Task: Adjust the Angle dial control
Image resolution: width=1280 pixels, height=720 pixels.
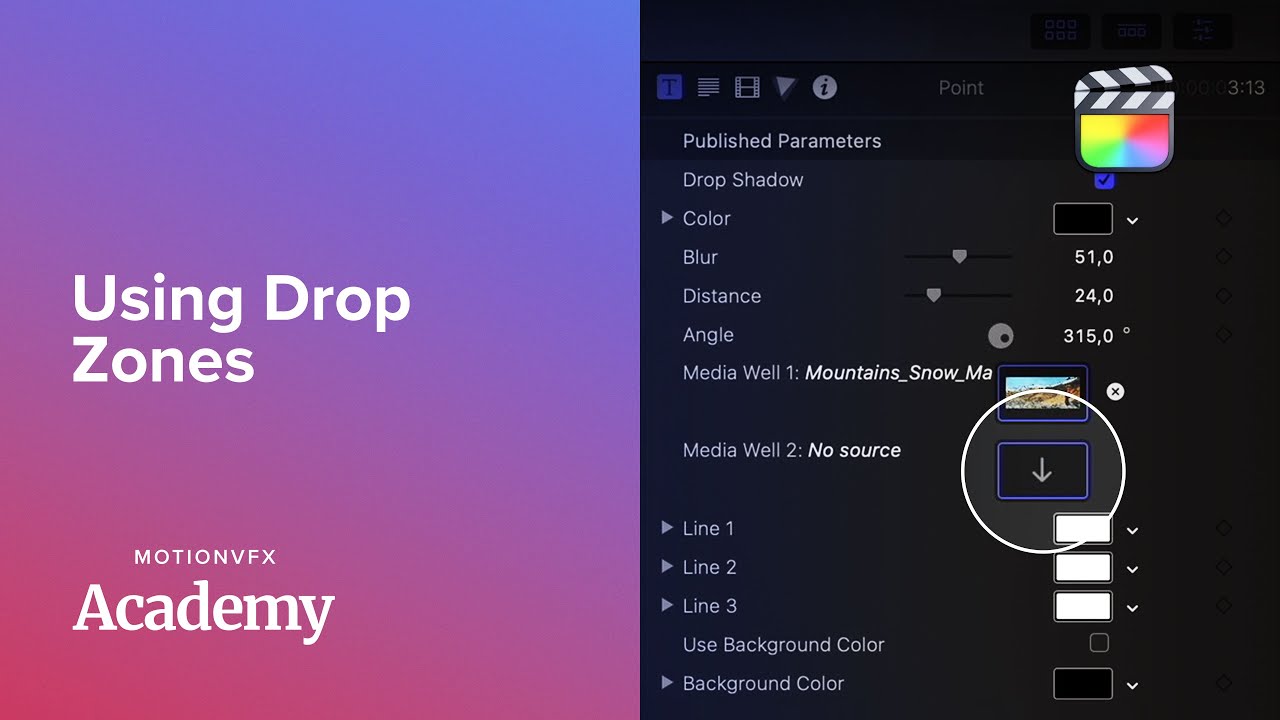Action: point(1000,336)
